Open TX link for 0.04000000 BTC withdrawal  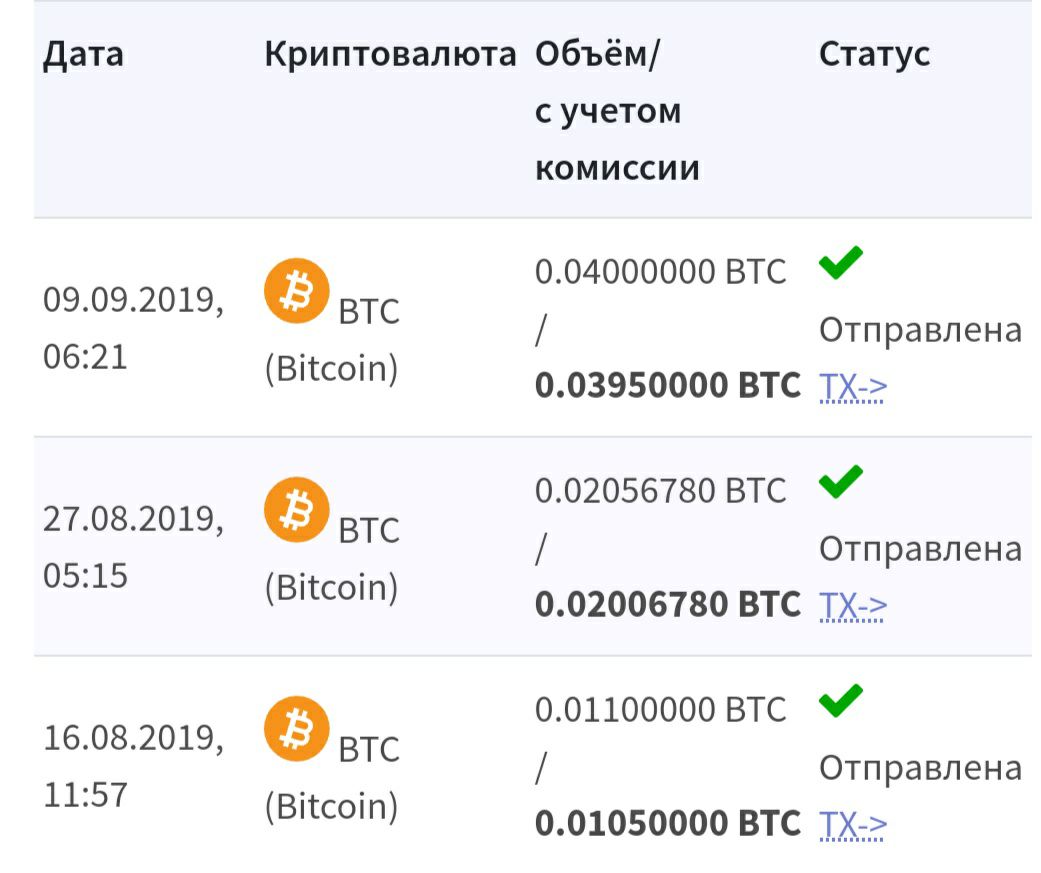(x=853, y=387)
